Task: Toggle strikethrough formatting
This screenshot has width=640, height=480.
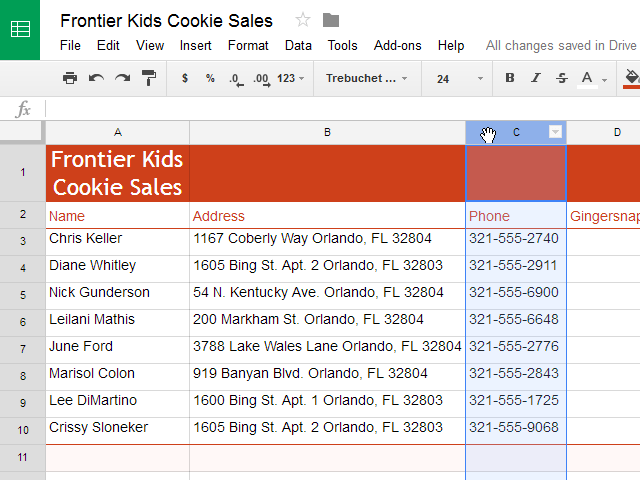Action: [x=561, y=78]
